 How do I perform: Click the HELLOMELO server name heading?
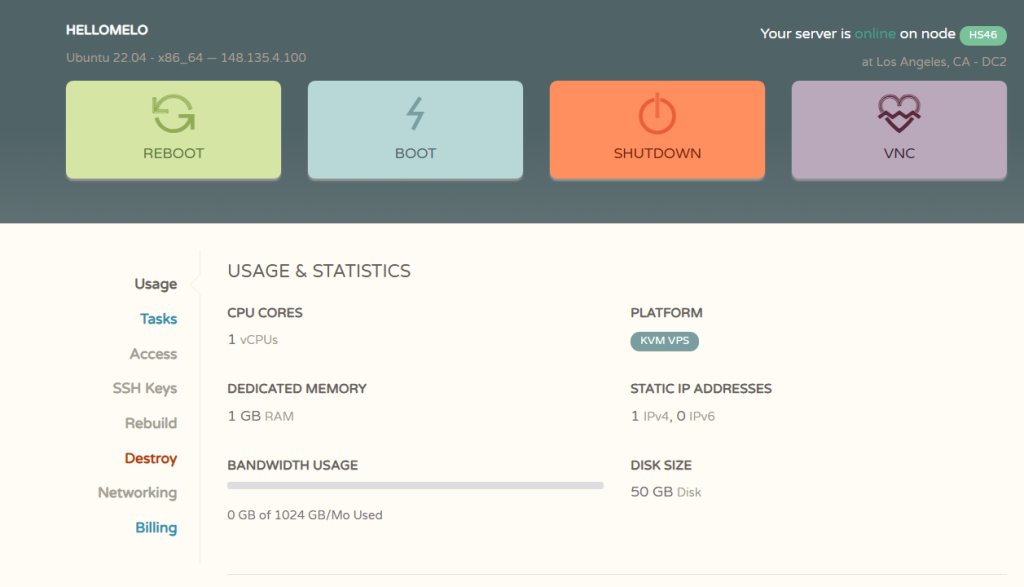pyautogui.click(x=107, y=30)
